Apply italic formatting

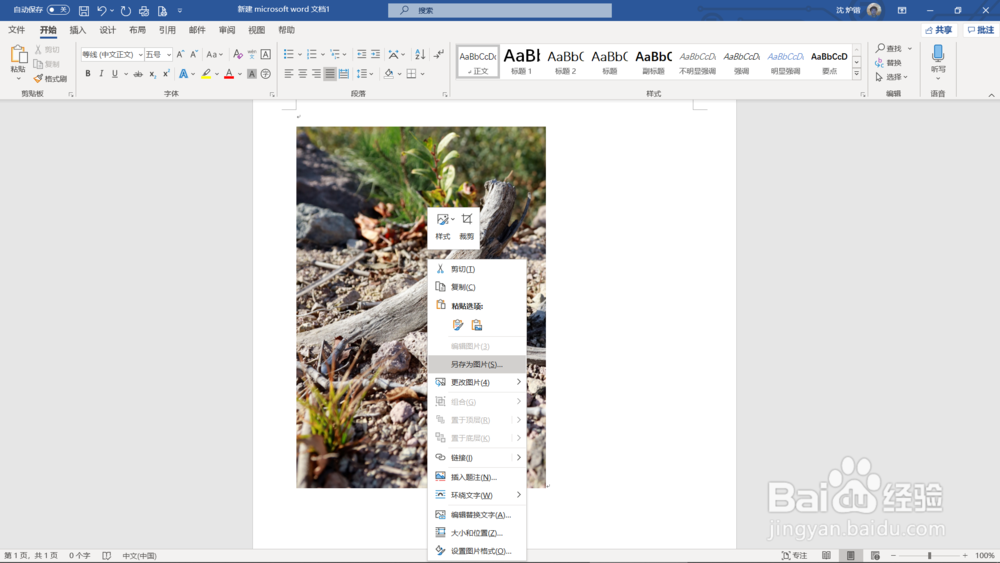click(101, 74)
